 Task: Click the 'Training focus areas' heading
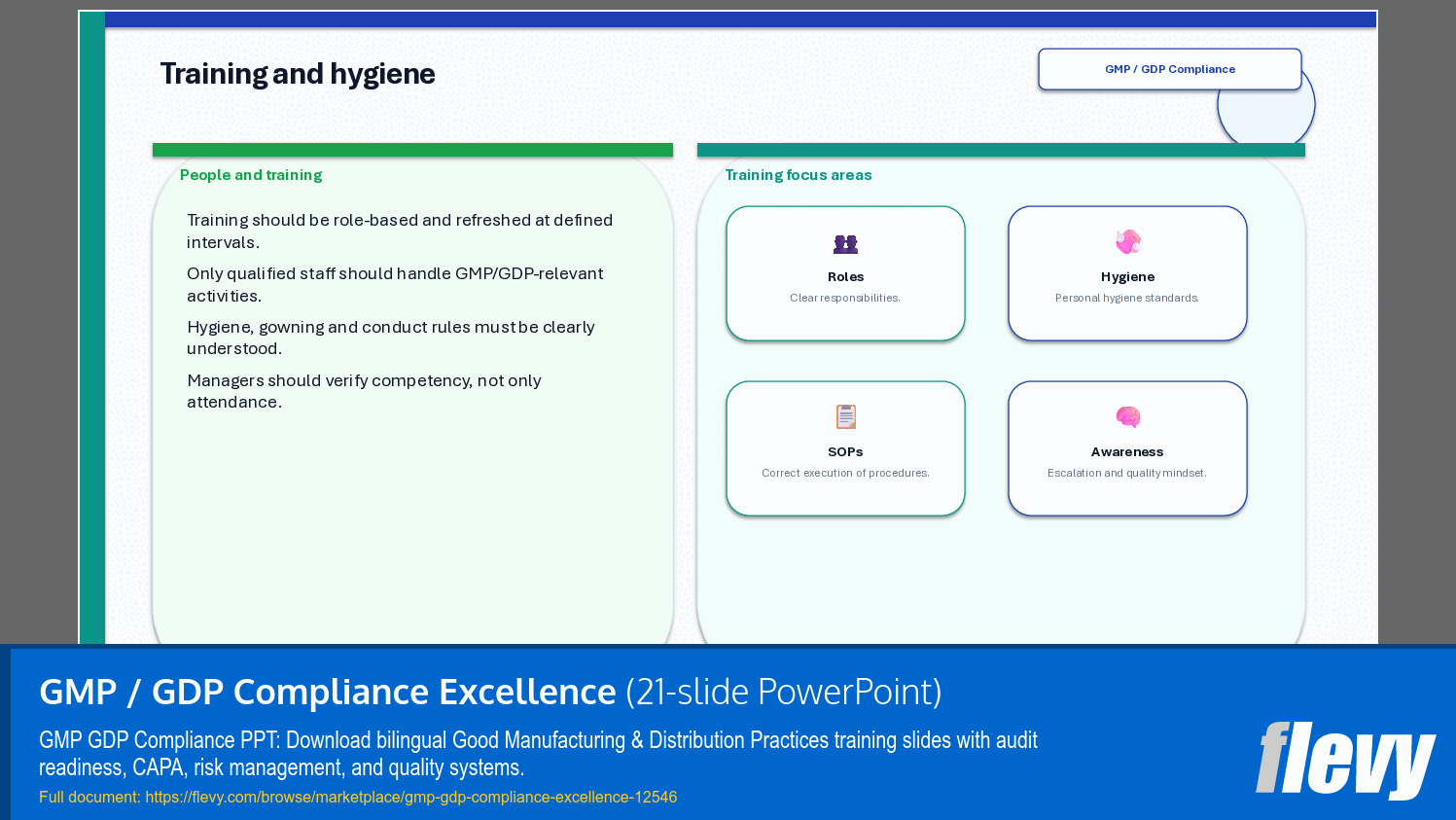pos(799,175)
